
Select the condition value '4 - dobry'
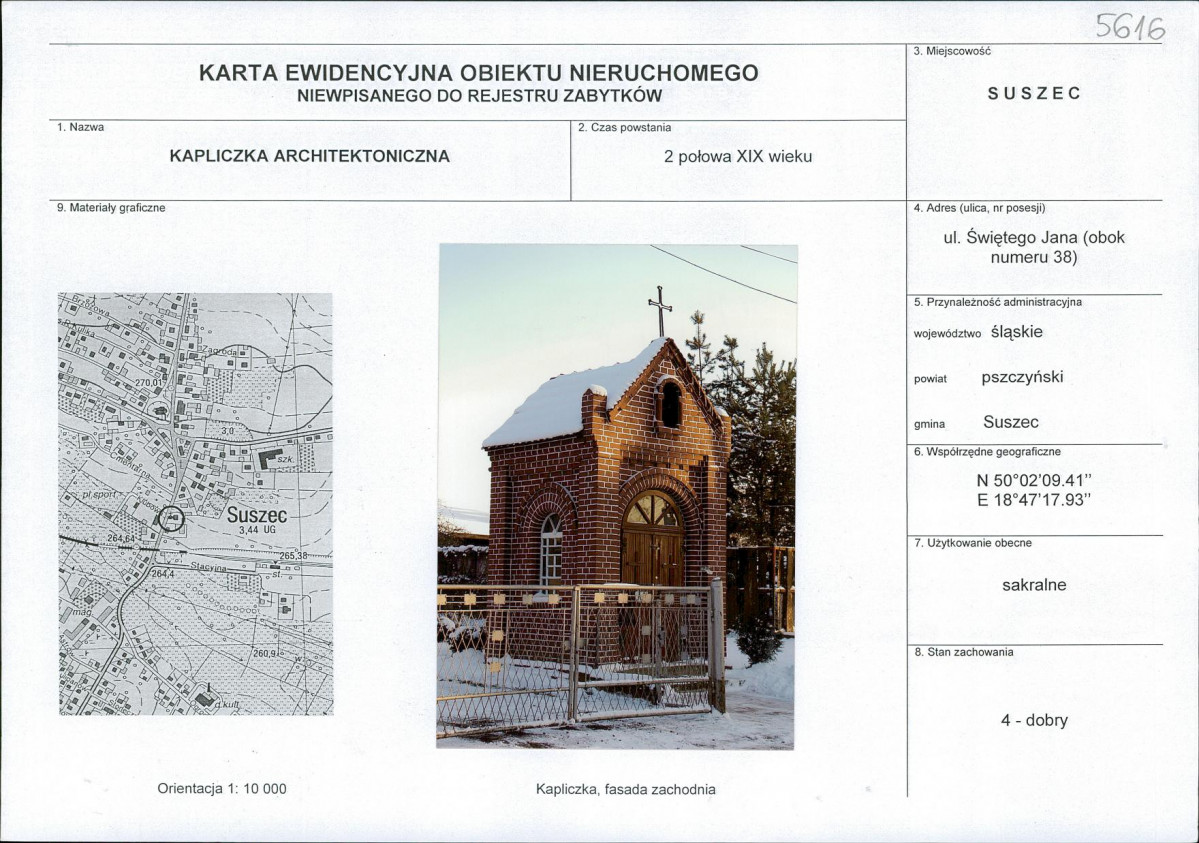tap(1034, 720)
